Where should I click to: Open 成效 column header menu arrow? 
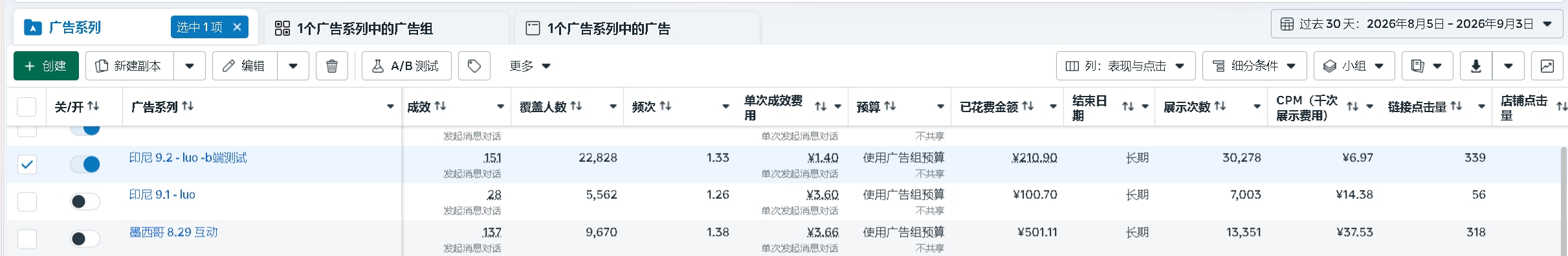pyautogui.click(x=500, y=106)
